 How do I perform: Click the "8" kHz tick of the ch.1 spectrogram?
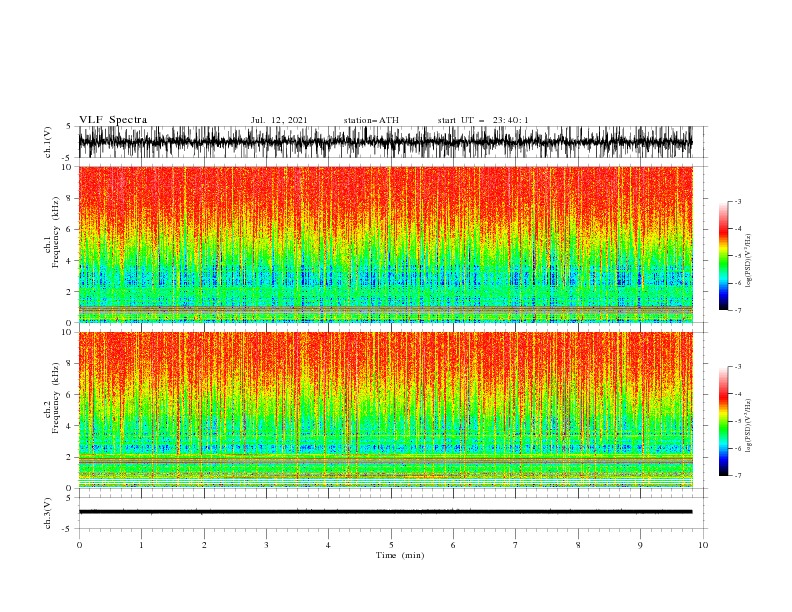69,198
